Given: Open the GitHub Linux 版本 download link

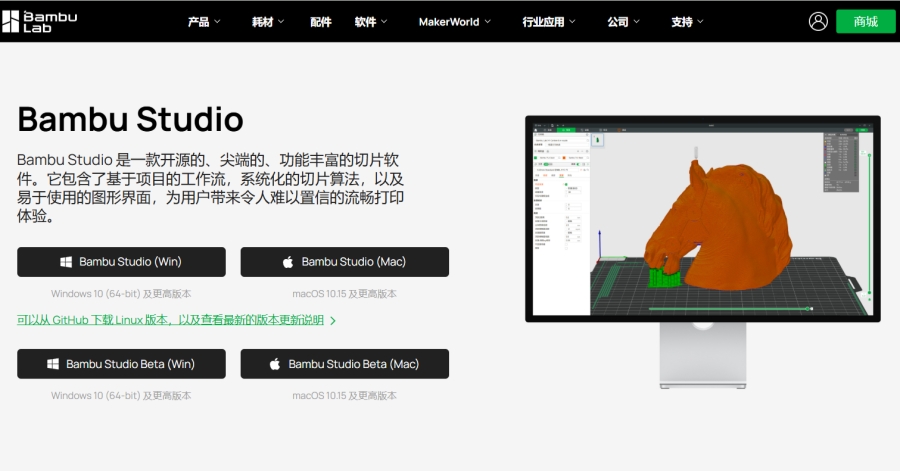Looking at the screenshot, I should pyautogui.click(x=170, y=320).
